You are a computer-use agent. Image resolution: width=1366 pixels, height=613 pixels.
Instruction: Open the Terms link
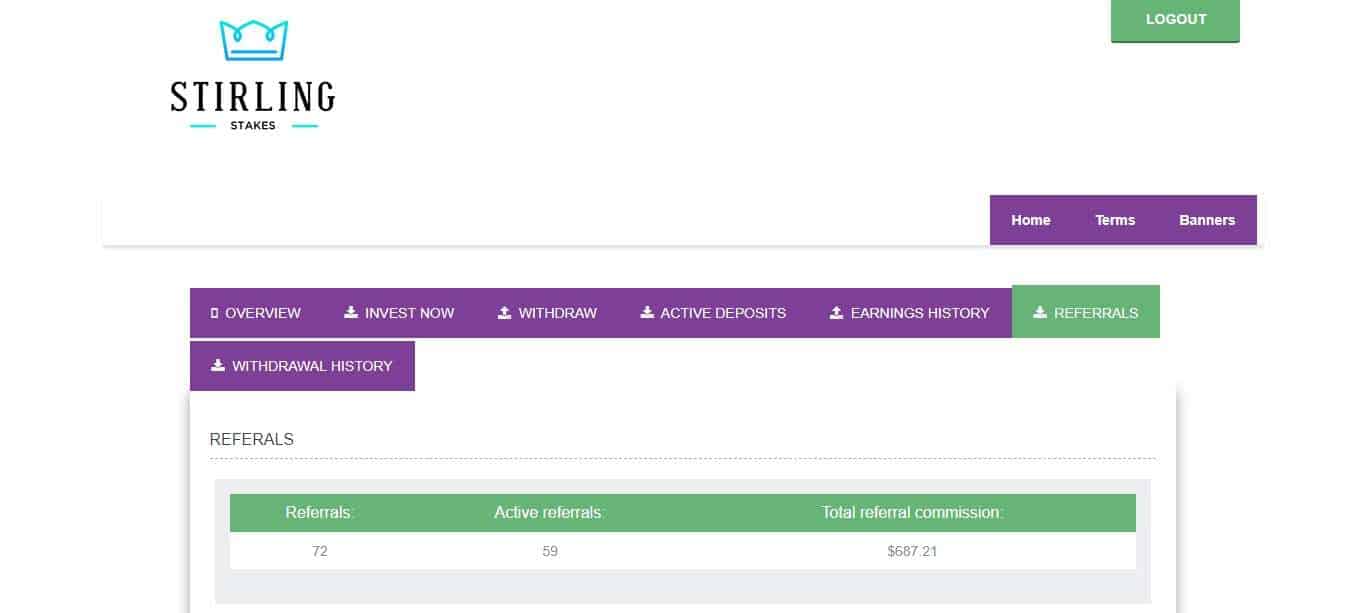click(x=1115, y=220)
